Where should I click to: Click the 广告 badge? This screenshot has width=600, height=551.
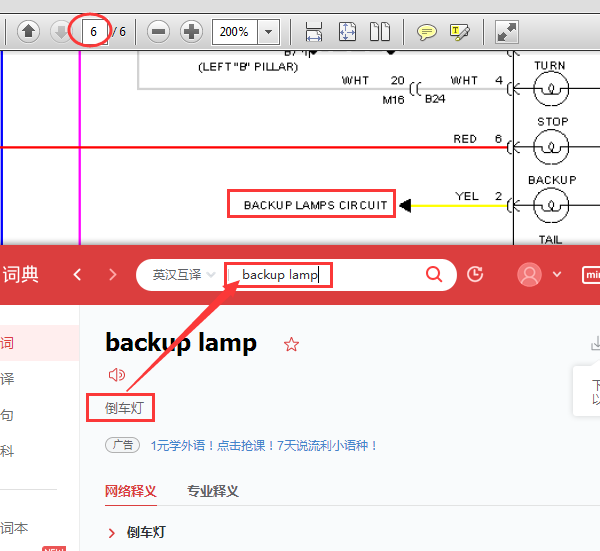click(x=122, y=445)
